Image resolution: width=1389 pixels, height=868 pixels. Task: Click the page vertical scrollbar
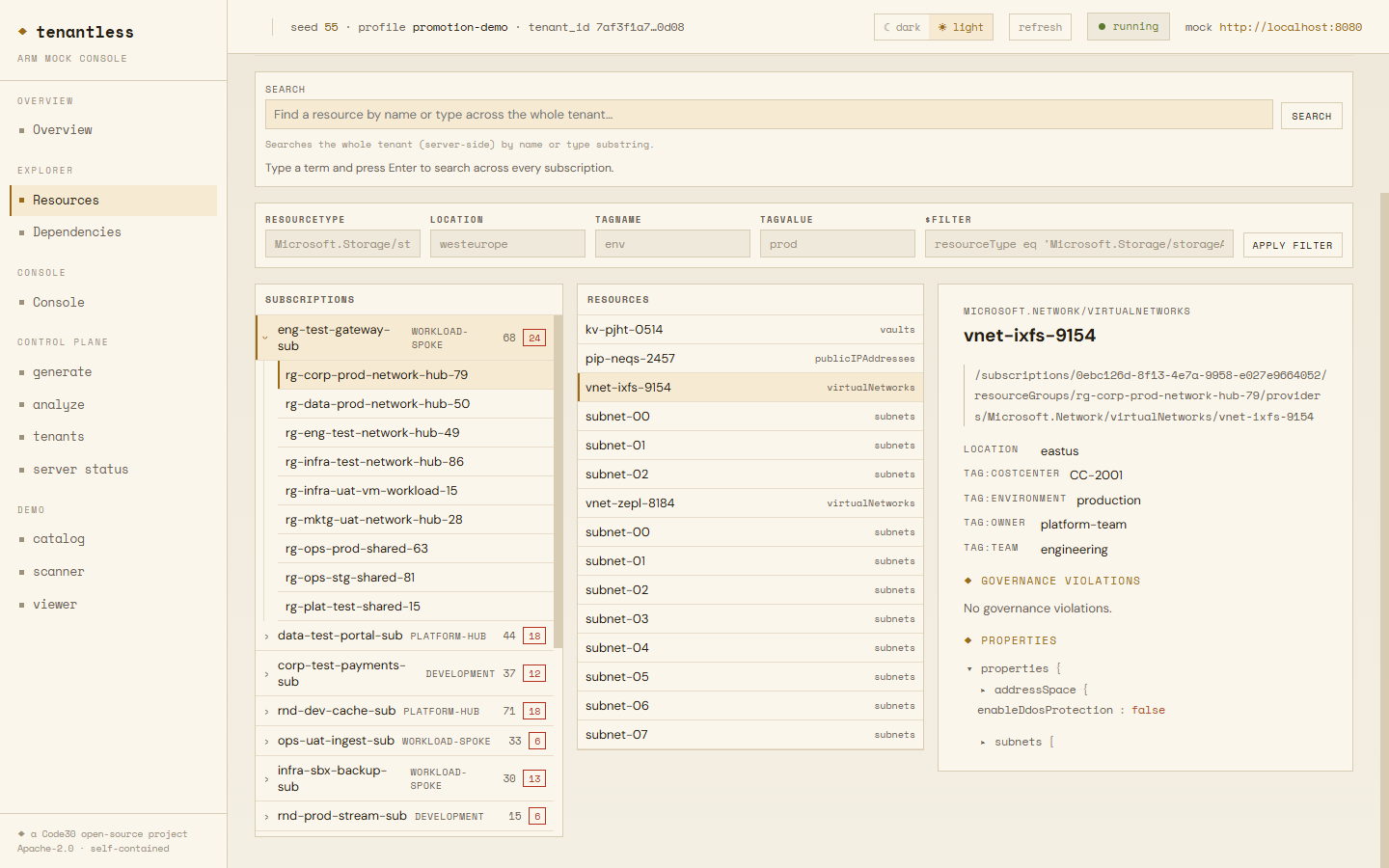point(1384,530)
